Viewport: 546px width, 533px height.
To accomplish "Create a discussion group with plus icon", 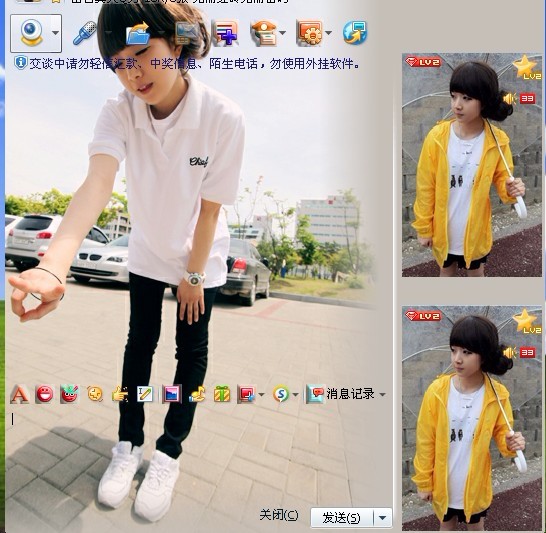I will pos(226,33).
